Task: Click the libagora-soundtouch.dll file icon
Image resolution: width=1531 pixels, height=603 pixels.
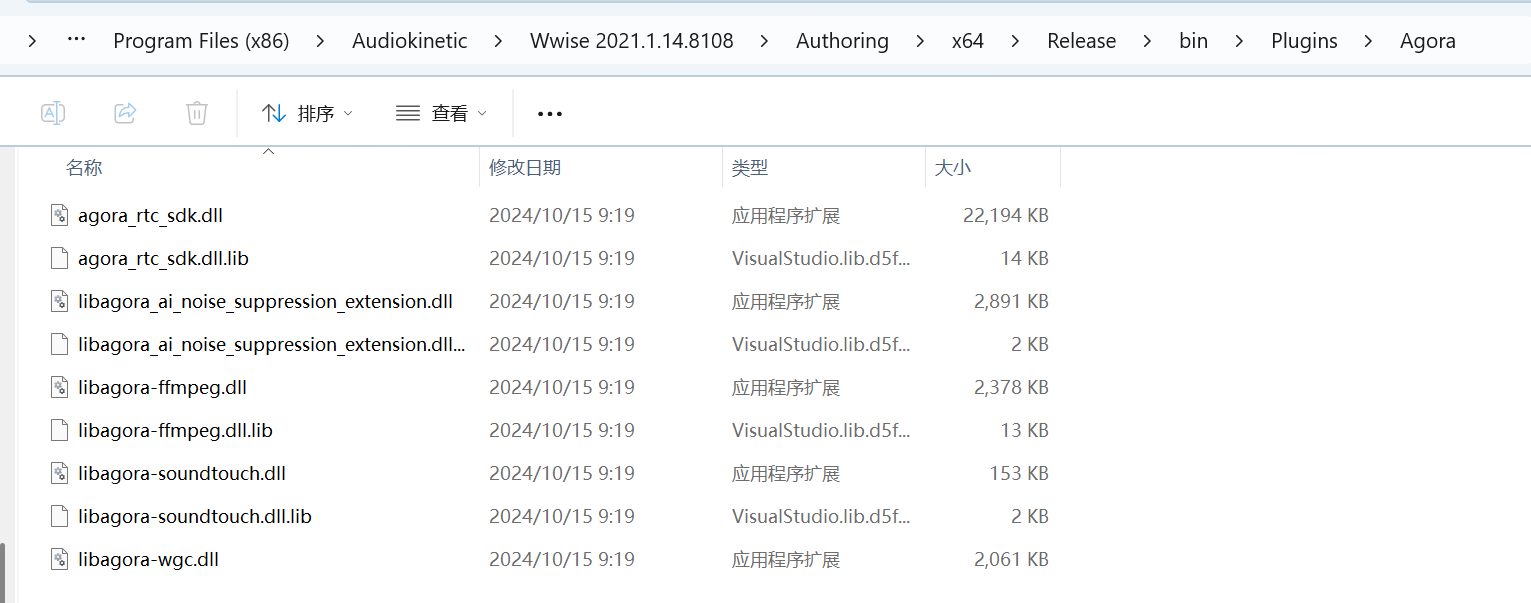Action: point(61,473)
